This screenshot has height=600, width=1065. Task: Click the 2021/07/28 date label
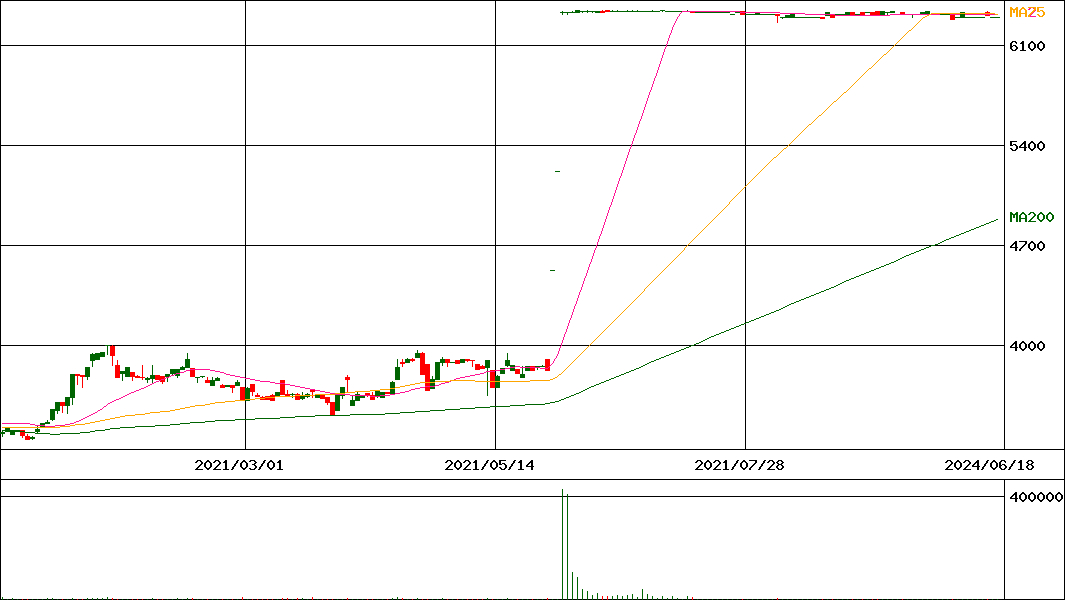739,465
